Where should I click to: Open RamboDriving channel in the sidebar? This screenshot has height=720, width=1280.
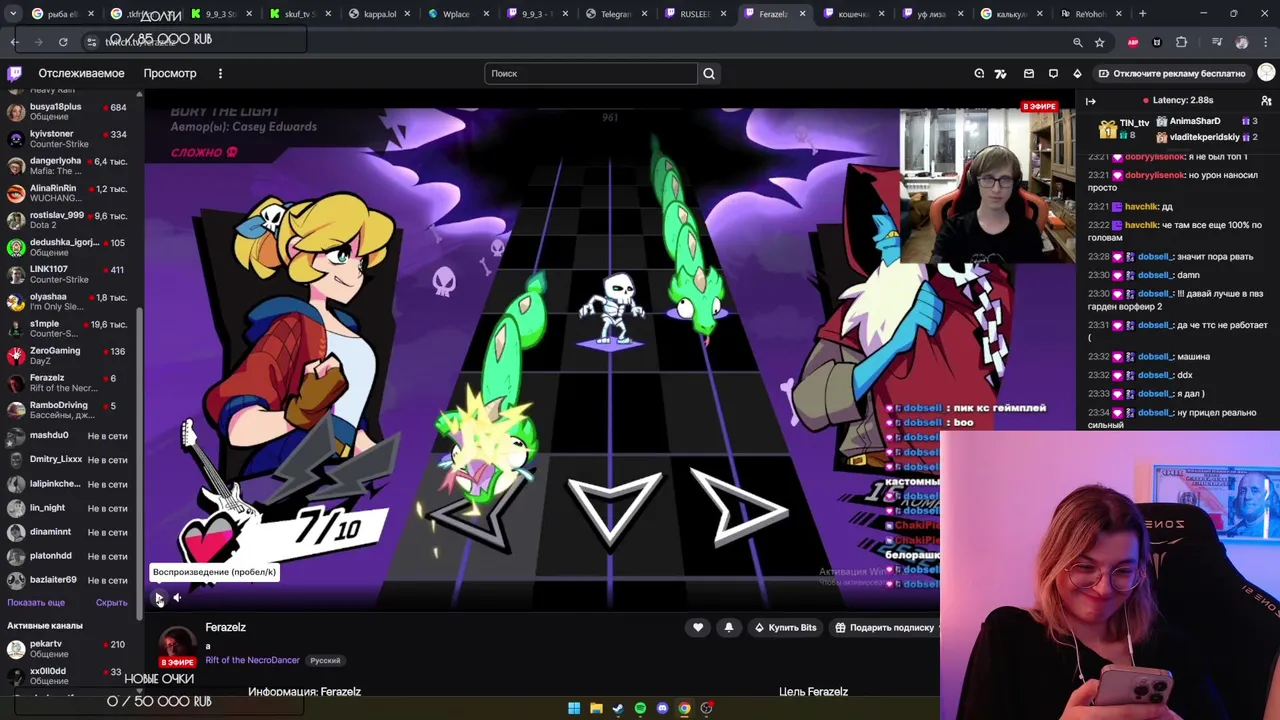[68, 410]
